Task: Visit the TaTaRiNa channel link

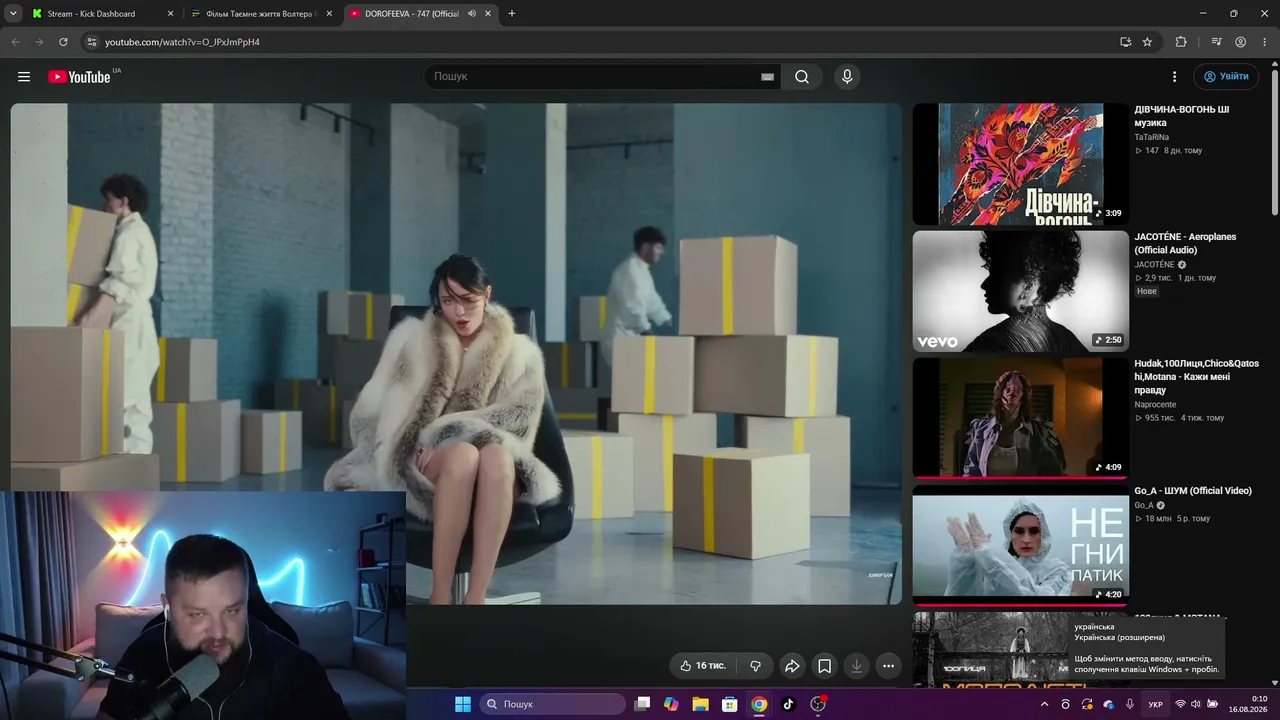Action: (x=1151, y=137)
